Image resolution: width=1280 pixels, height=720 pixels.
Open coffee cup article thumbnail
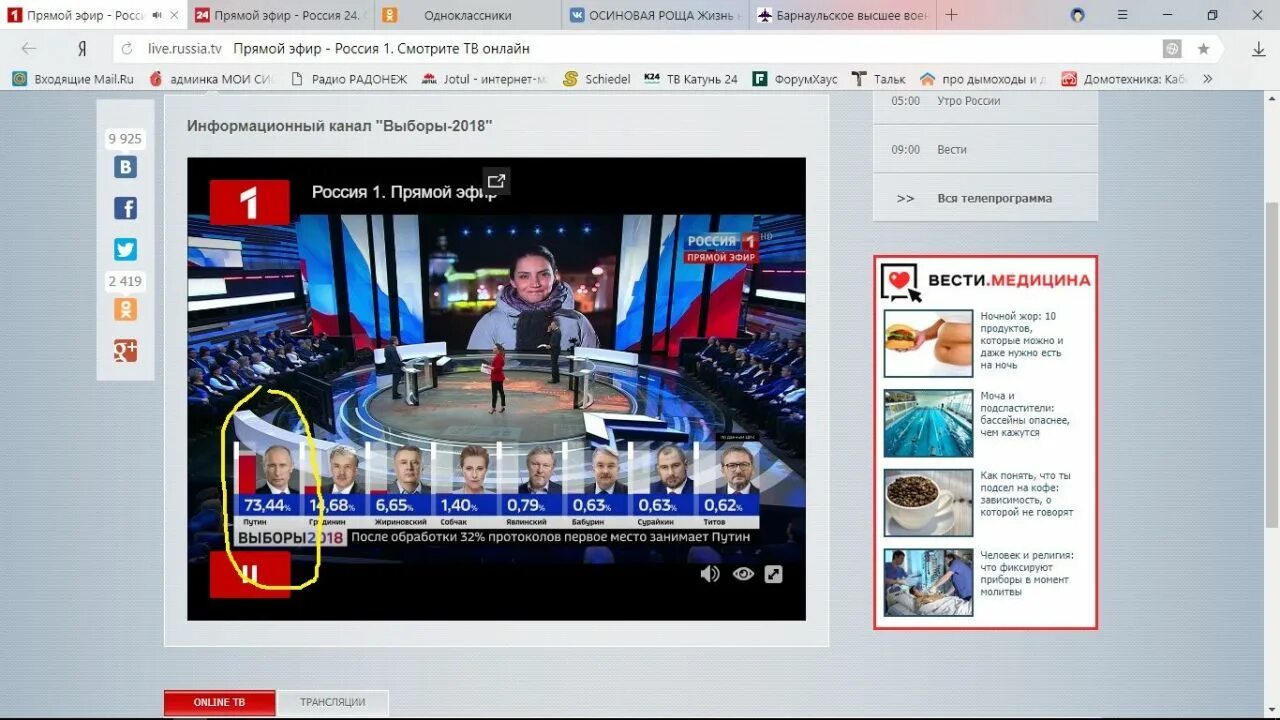928,503
